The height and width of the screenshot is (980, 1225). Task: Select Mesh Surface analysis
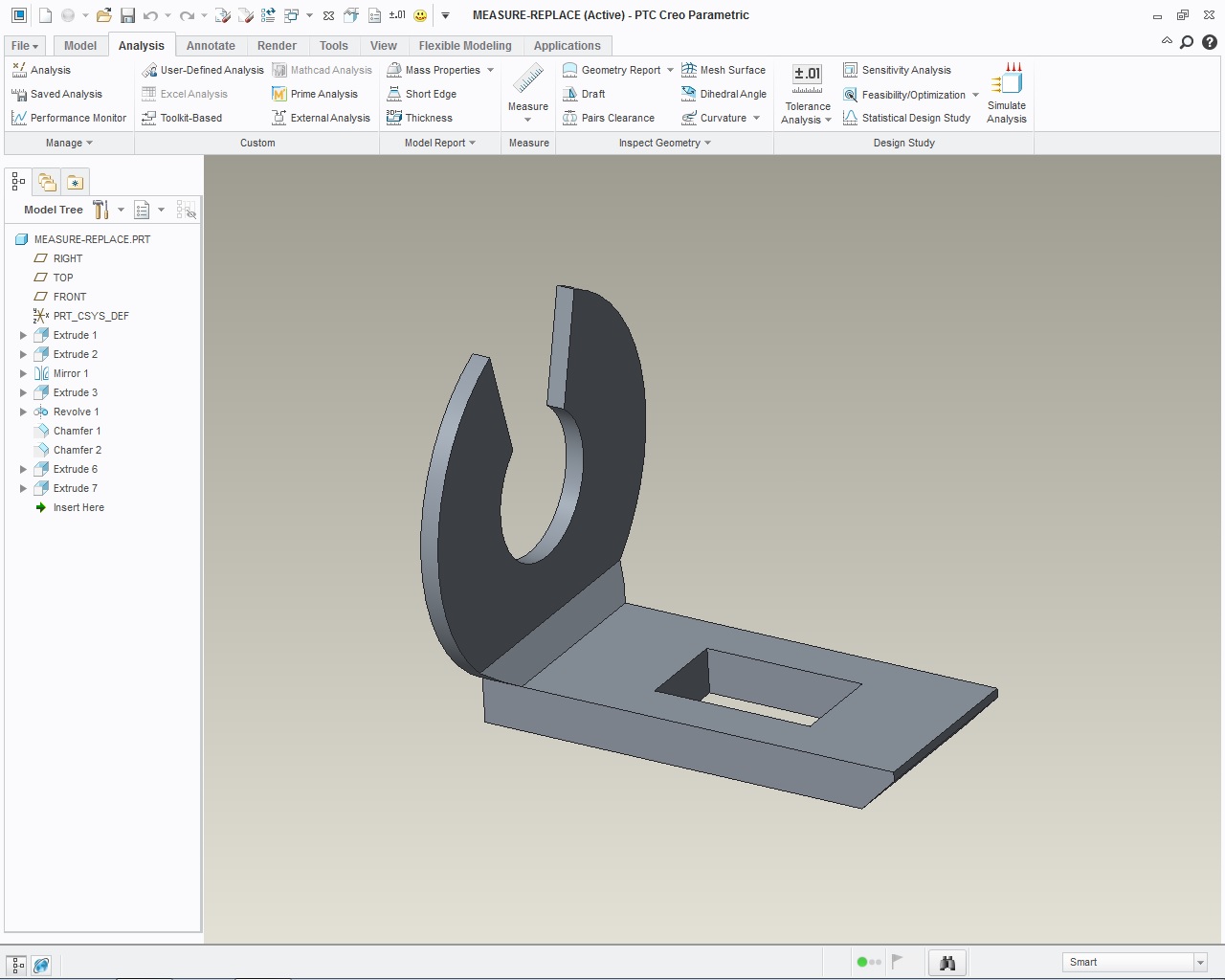coord(724,70)
